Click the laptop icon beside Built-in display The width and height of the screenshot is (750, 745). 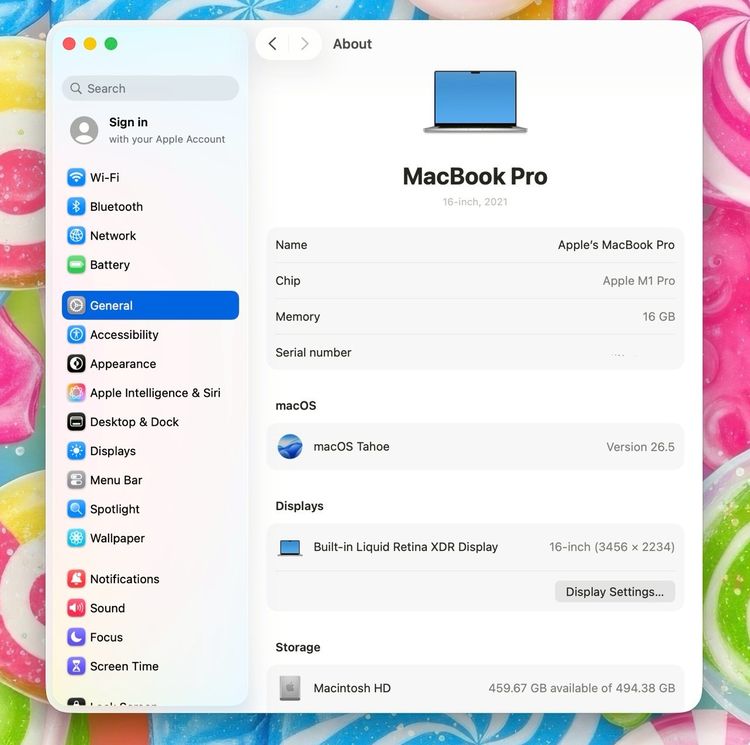(290, 548)
